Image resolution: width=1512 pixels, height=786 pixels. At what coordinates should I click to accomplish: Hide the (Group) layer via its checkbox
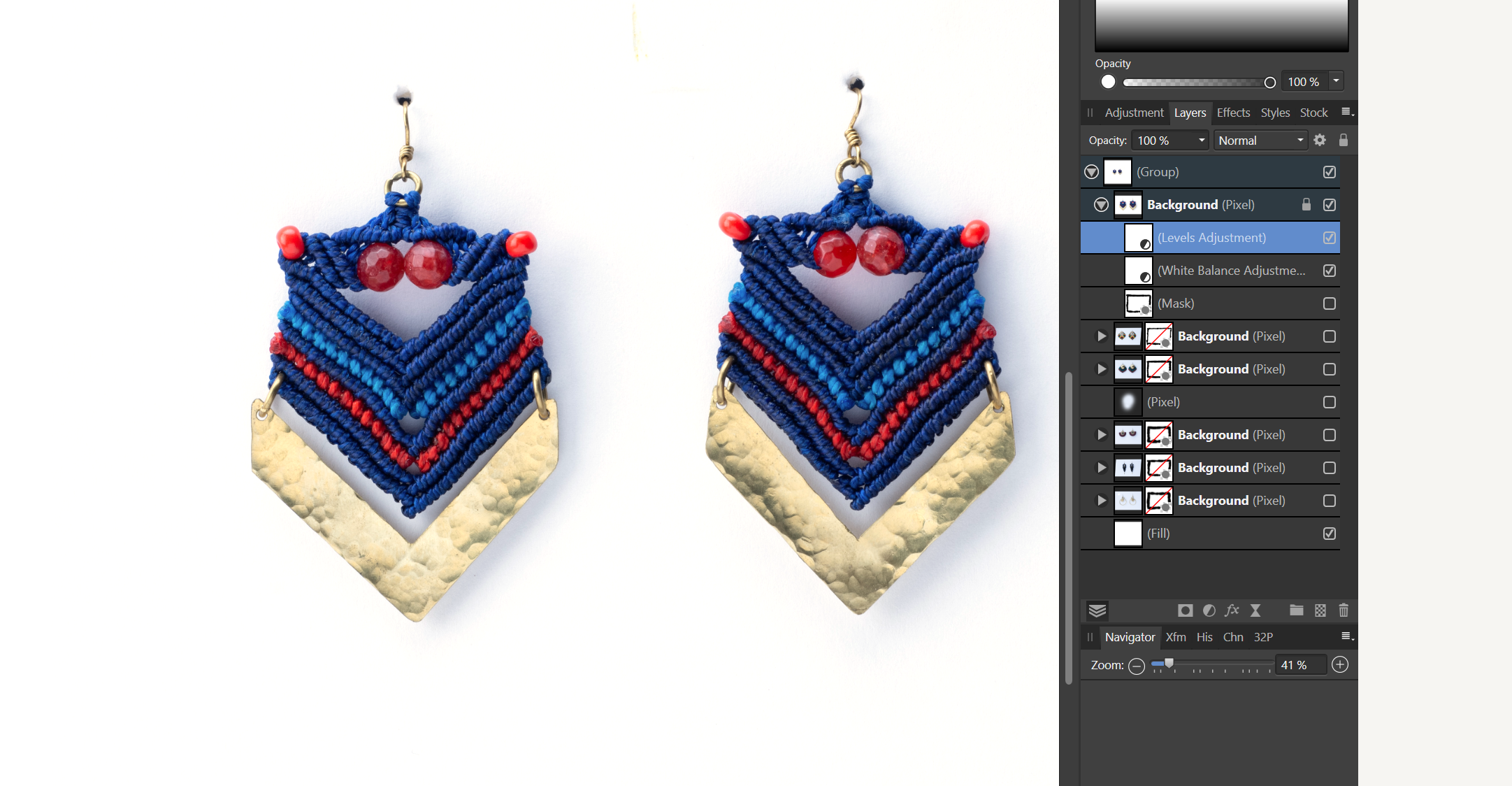point(1329,172)
